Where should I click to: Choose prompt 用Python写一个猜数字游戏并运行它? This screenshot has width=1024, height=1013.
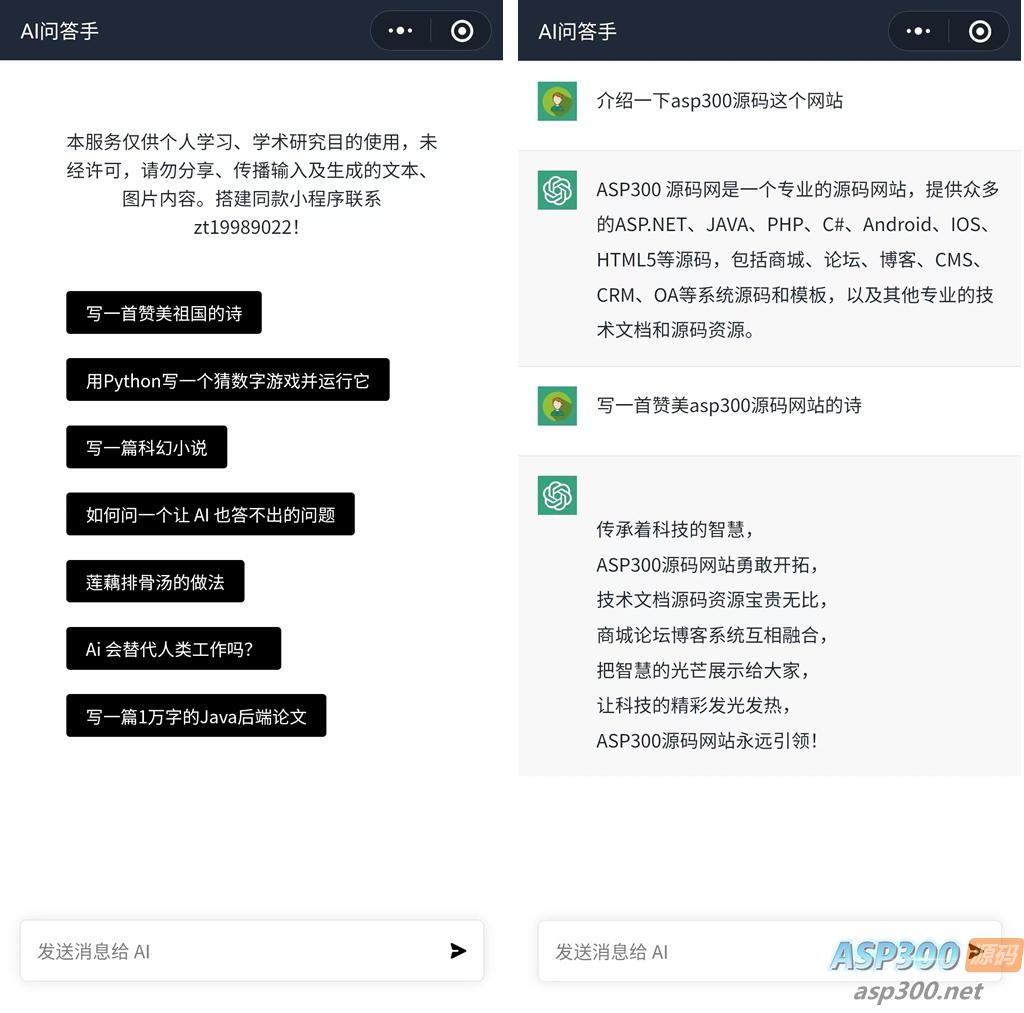[x=228, y=379]
